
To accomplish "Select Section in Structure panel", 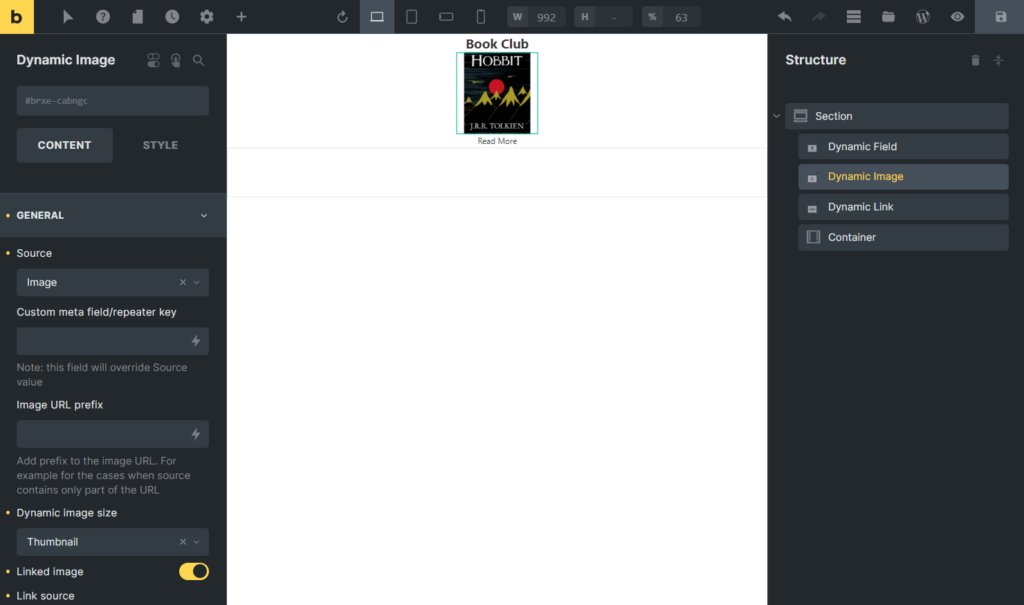I will (897, 116).
